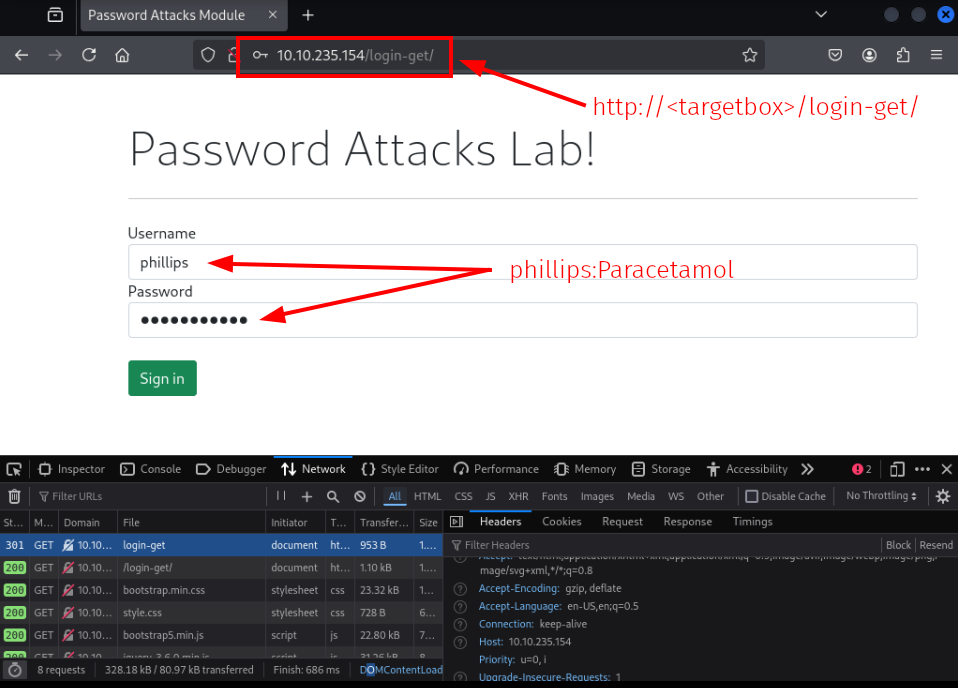Enable the Disable Cache checkbox
The width and height of the screenshot is (958, 688).
tap(752, 496)
